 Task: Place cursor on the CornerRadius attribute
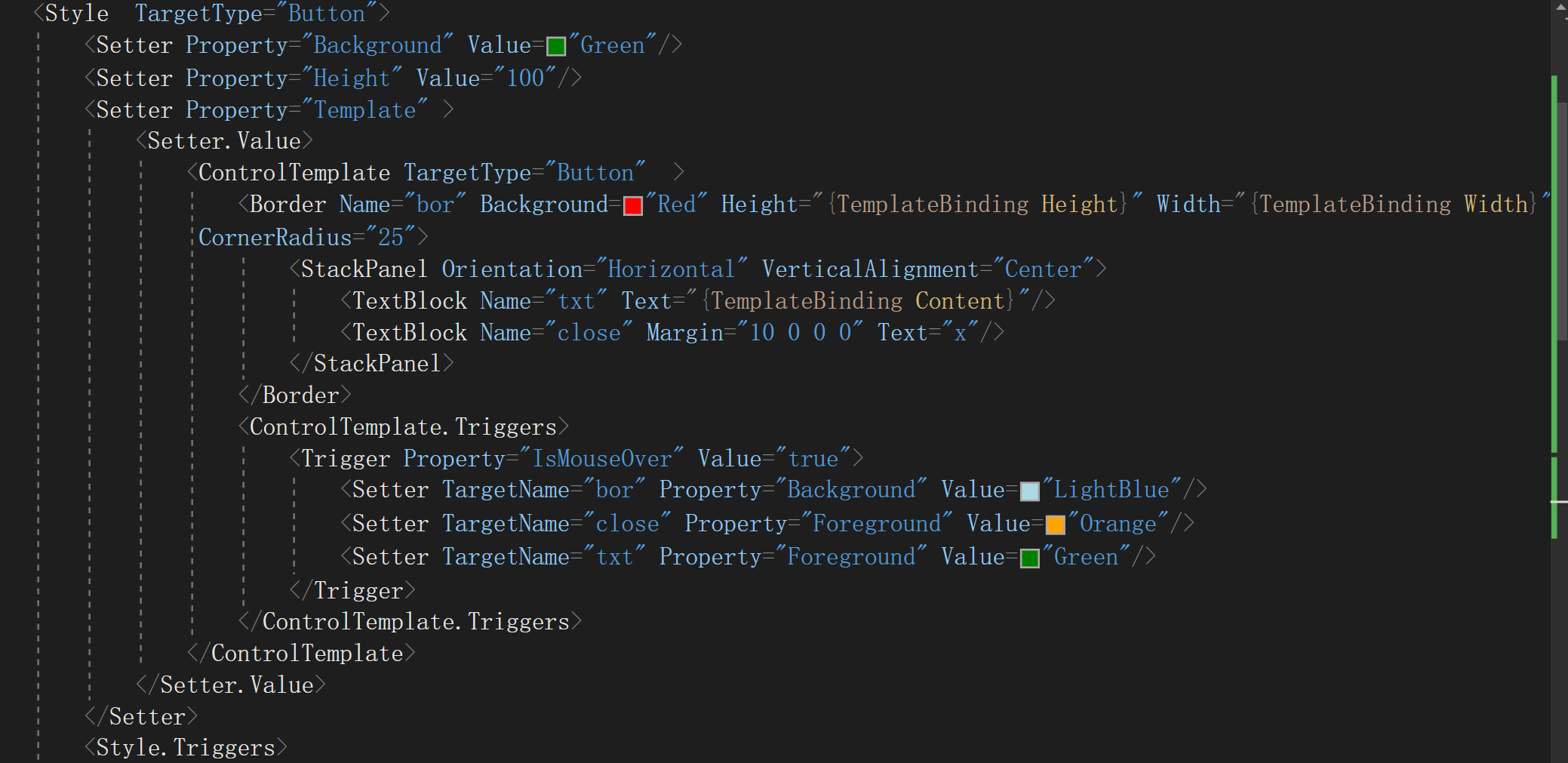click(x=275, y=238)
